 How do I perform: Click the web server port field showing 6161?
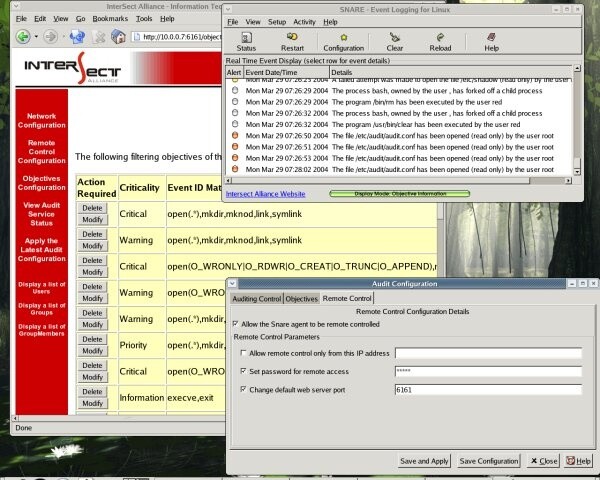click(488, 390)
